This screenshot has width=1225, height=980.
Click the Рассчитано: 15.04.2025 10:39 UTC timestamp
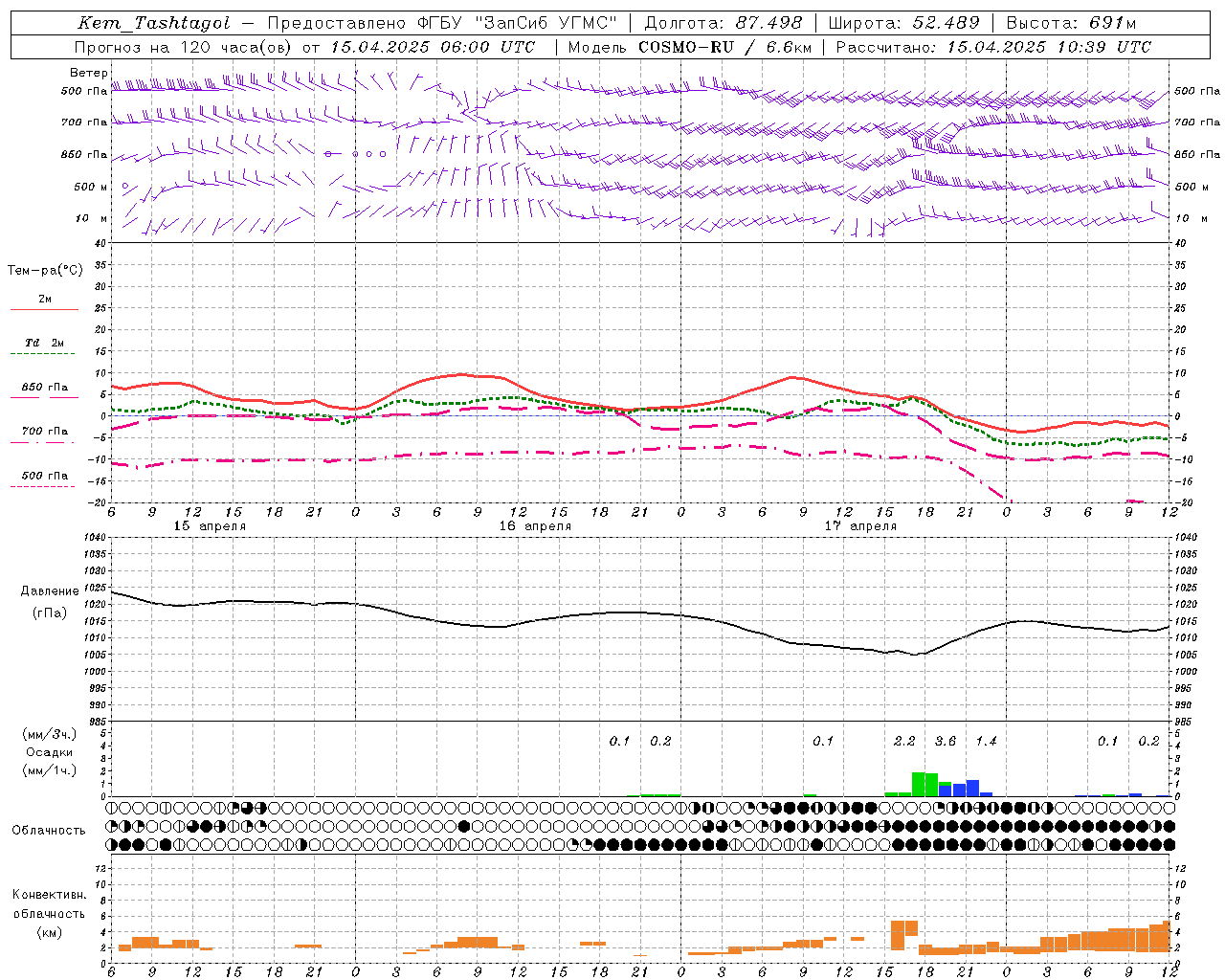993,47
